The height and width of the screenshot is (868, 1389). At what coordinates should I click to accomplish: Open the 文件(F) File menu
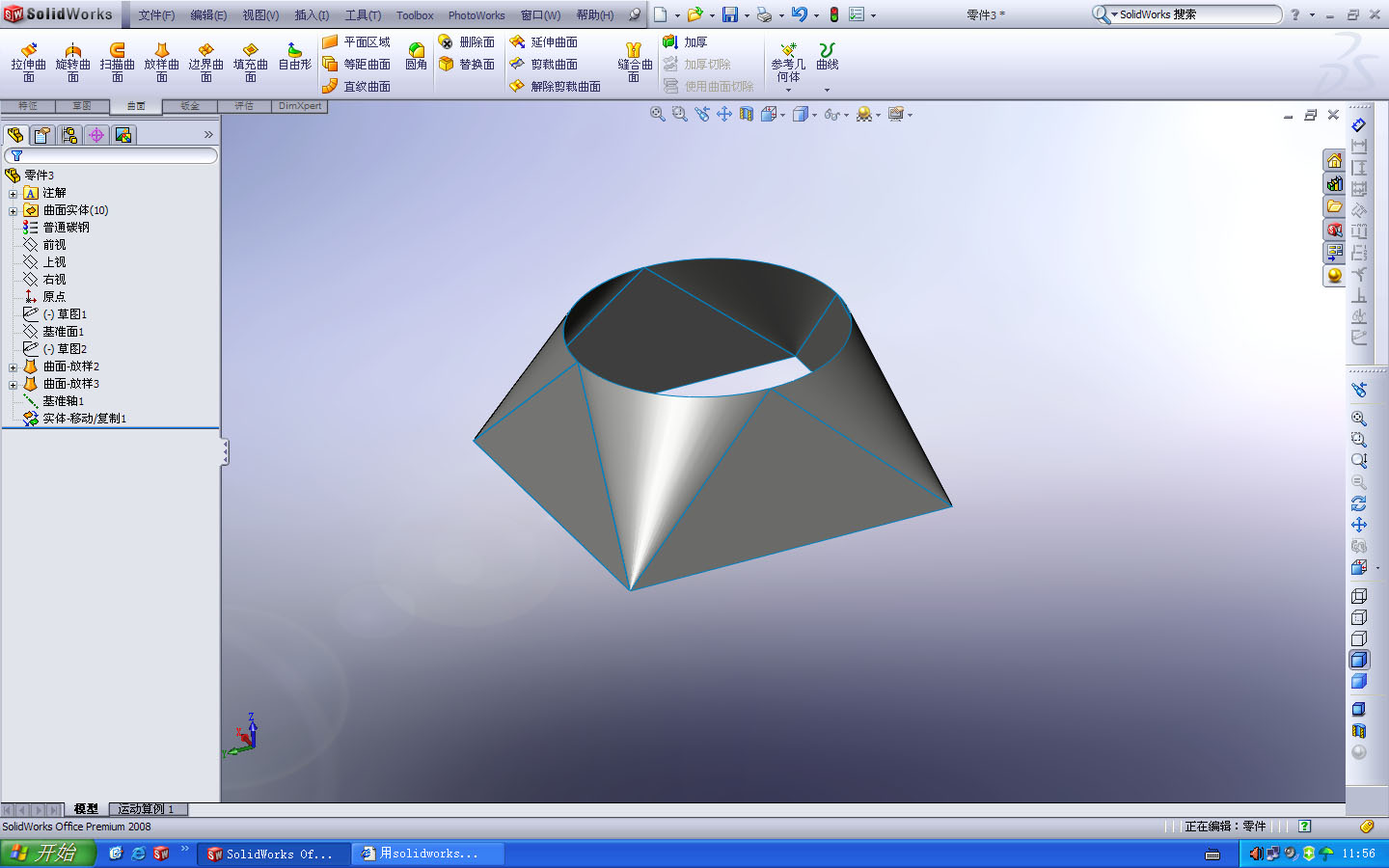click(156, 15)
